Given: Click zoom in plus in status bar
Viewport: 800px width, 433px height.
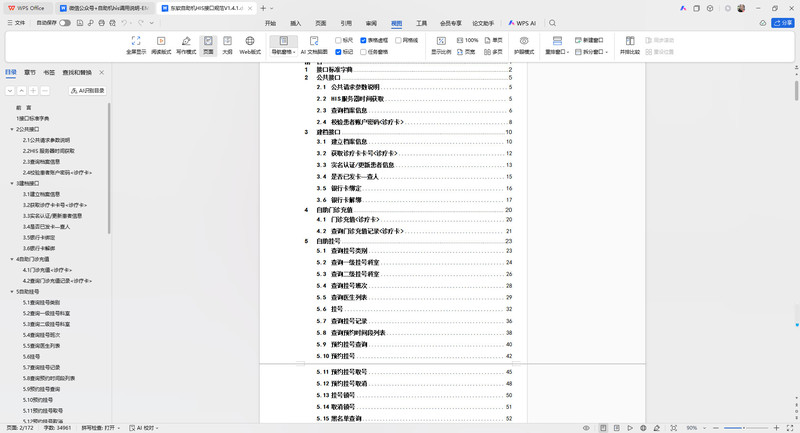Looking at the screenshot, I should (x=777, y=428).
